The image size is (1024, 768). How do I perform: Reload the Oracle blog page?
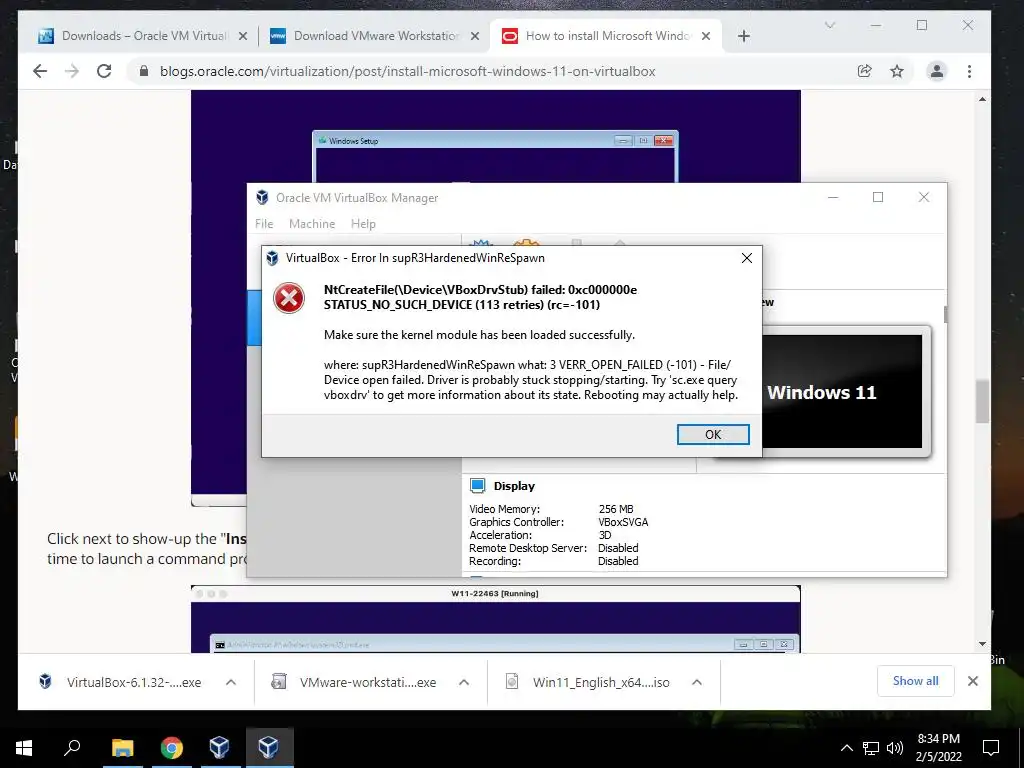(x=104, y=71)
